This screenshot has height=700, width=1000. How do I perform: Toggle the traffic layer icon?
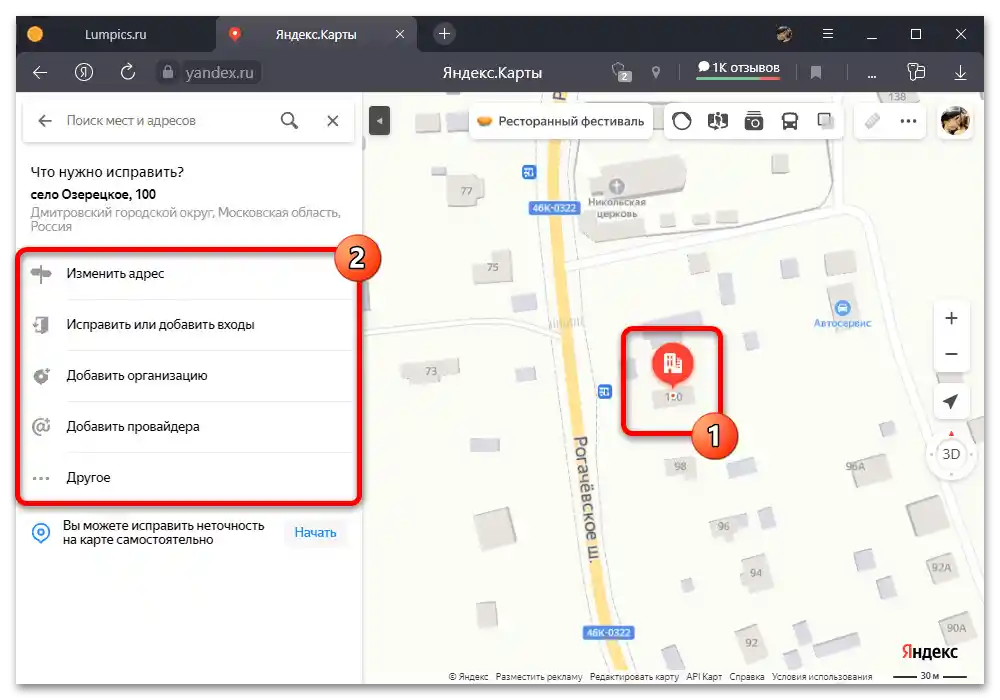click(x=682, y=120)
